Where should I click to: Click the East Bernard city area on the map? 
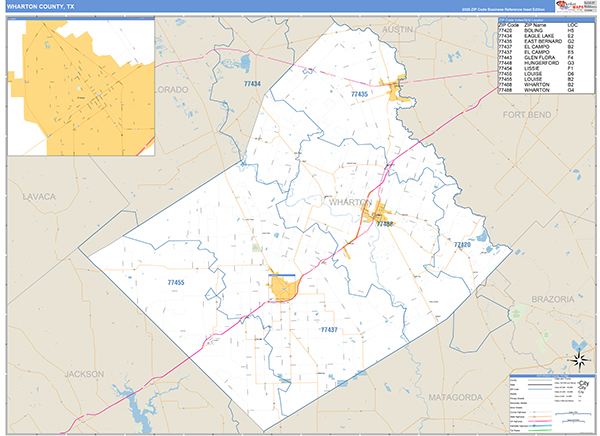[x=396, y=89]
